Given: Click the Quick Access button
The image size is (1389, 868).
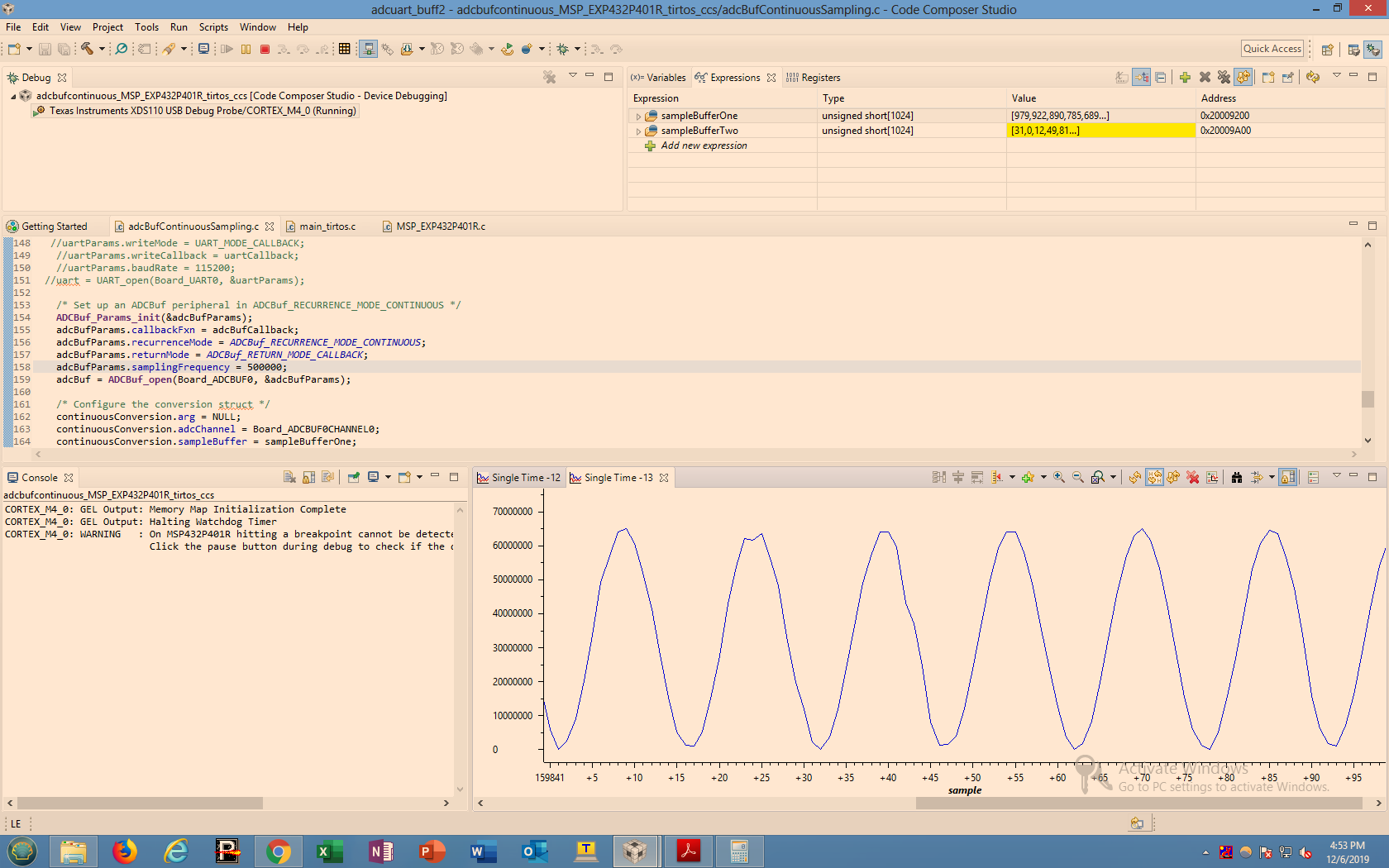Looking at the screenshot, I should (x=1272, y=48).
